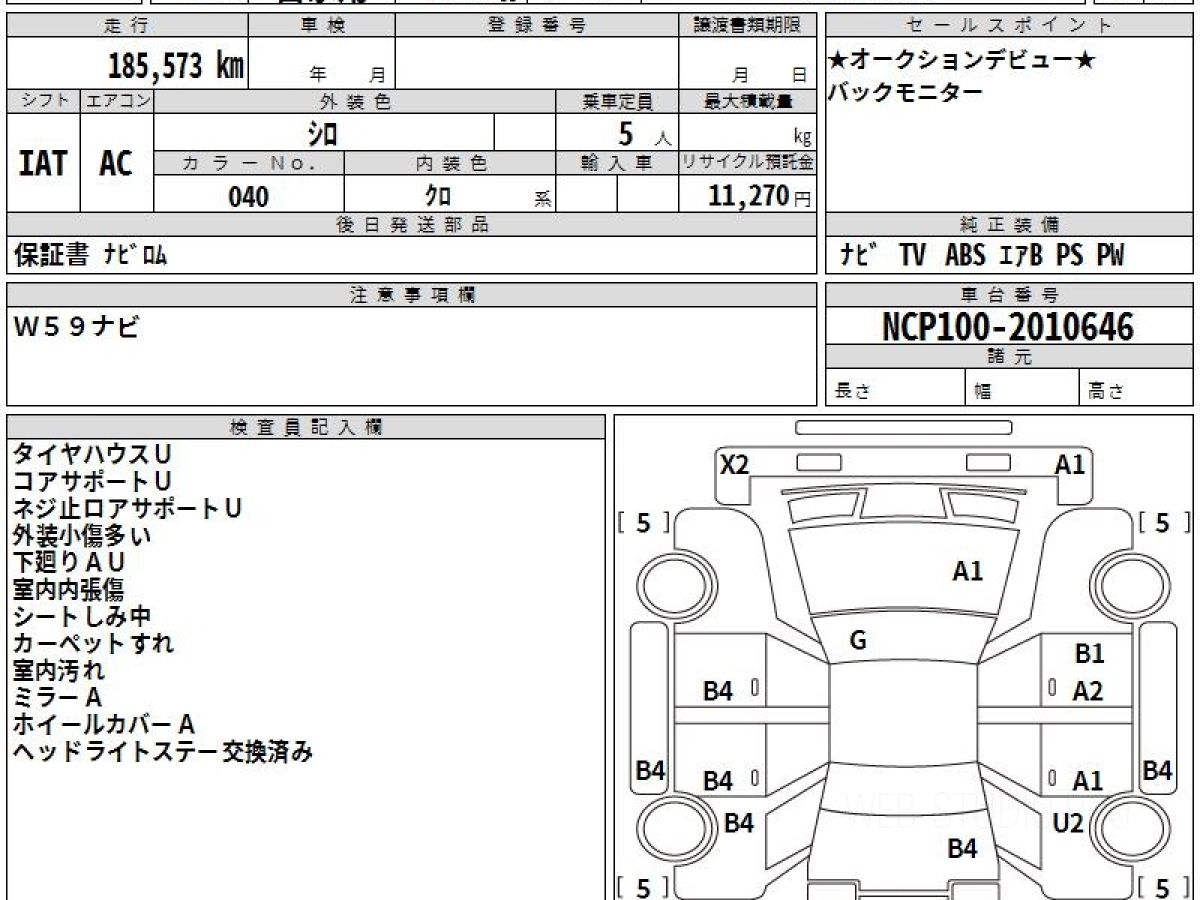Viewport: 1200px width, 900px height.
Task: Select the シートしみ中 note
Action: point(82,616)
